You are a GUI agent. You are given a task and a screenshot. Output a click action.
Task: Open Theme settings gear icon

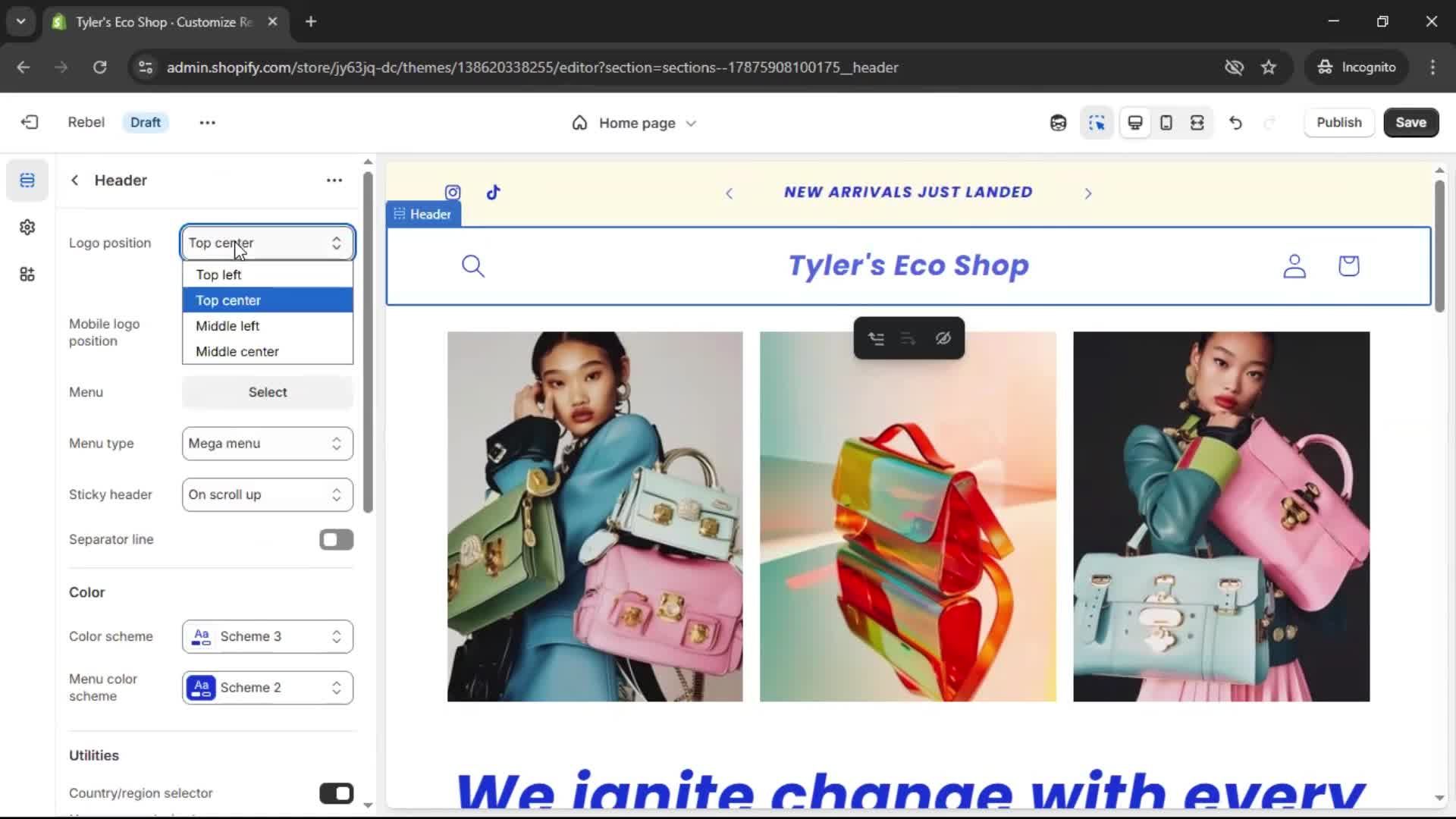27,227
